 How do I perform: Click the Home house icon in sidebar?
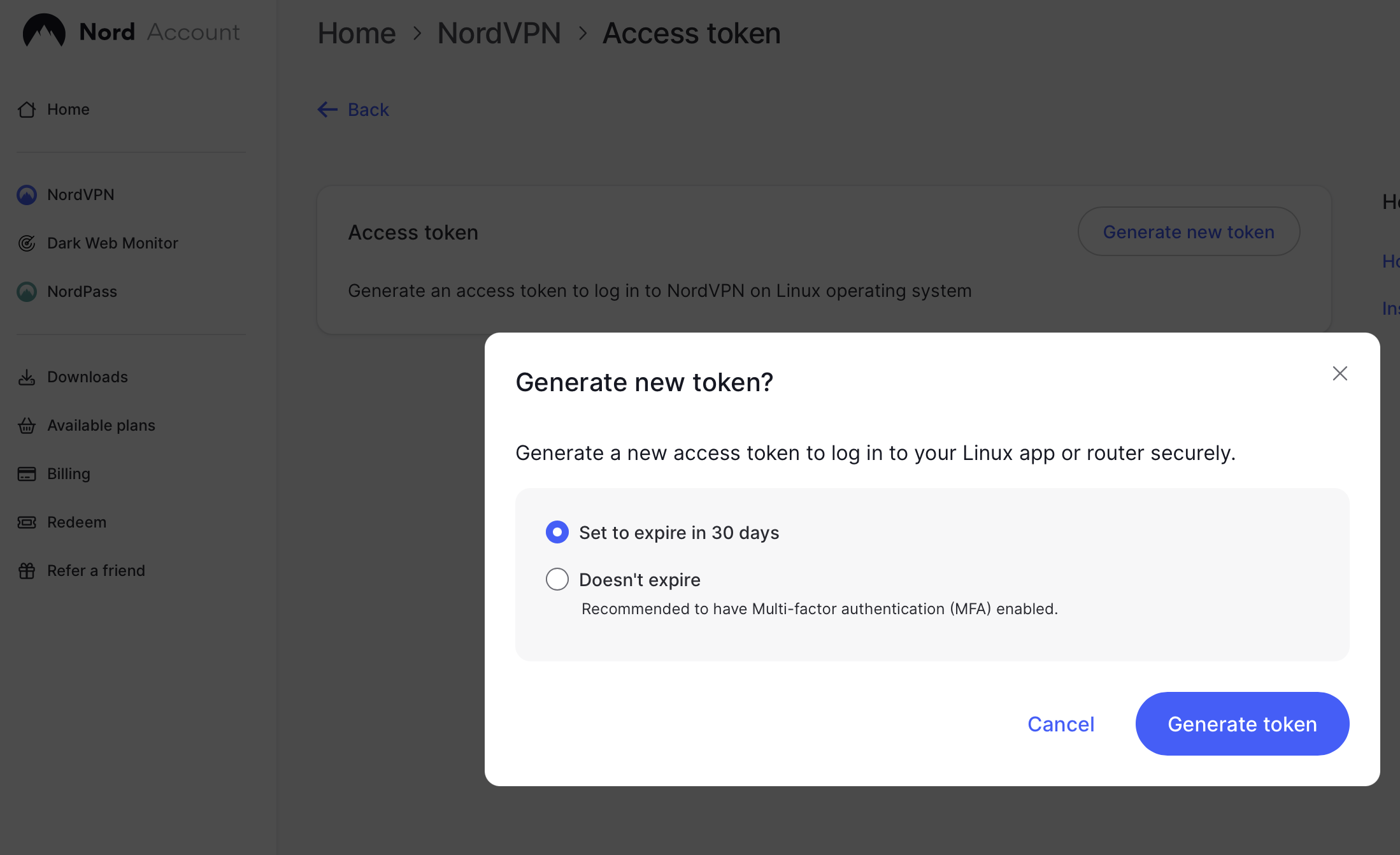(27, 110)
